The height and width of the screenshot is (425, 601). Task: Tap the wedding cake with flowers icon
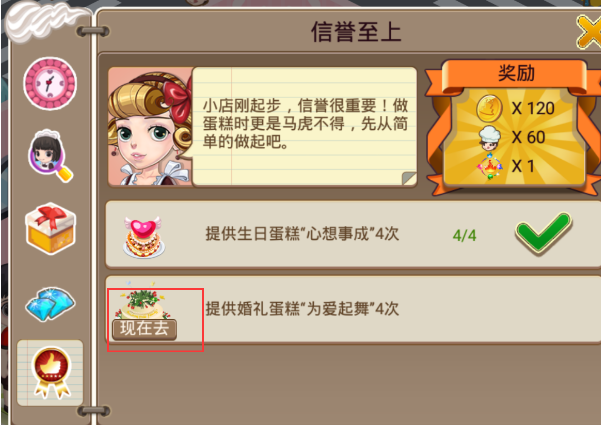(143, 302)
